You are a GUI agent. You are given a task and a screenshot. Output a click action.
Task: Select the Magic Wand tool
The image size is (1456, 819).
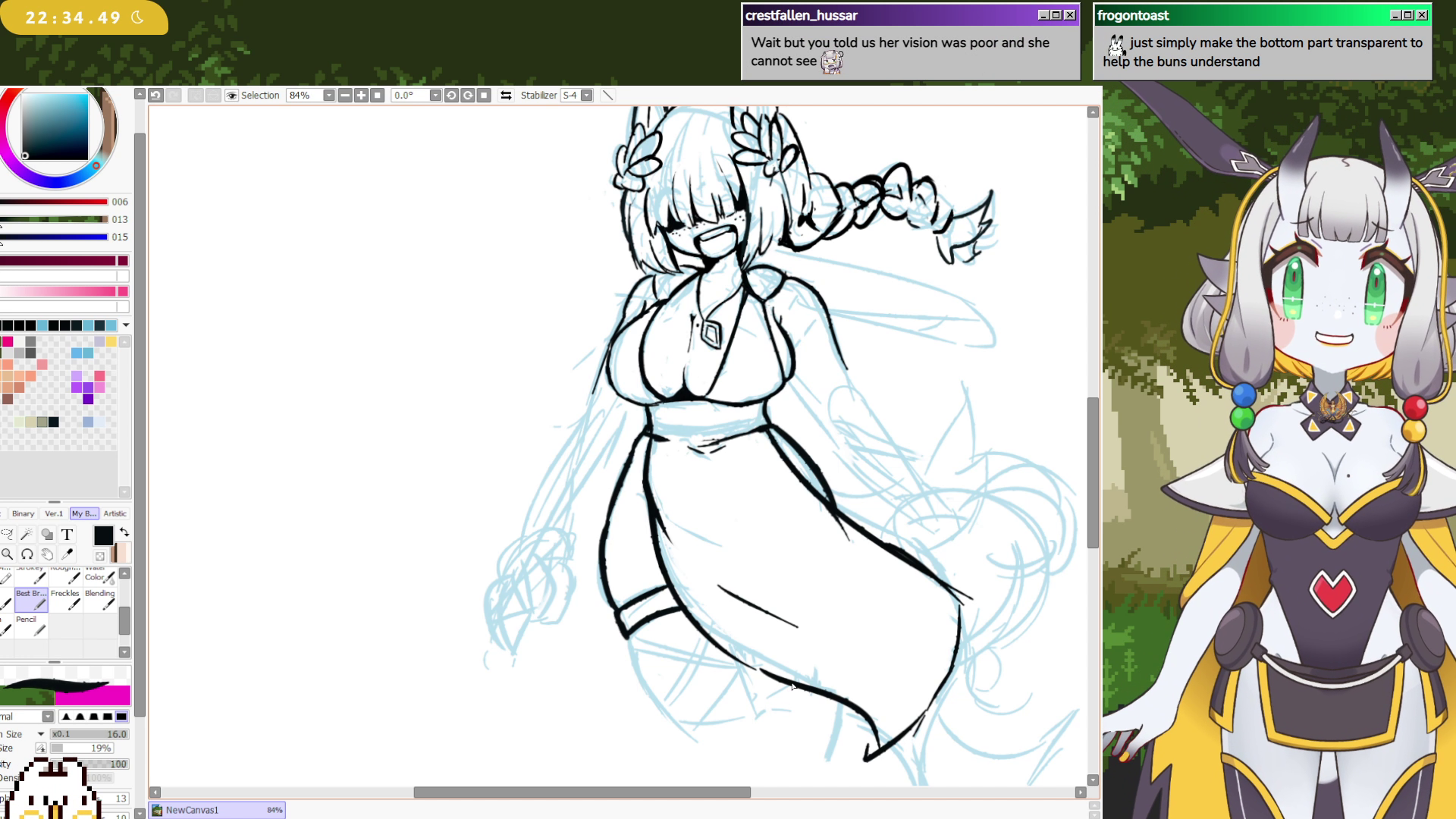(27, 535)
